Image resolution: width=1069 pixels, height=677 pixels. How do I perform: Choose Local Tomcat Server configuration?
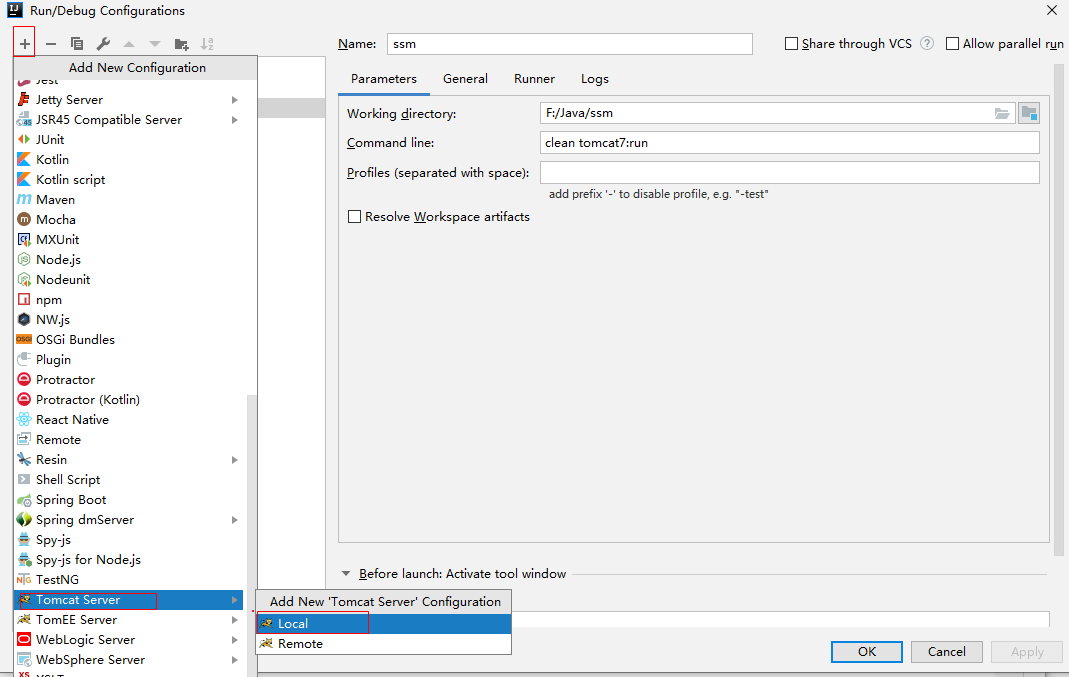384,623
